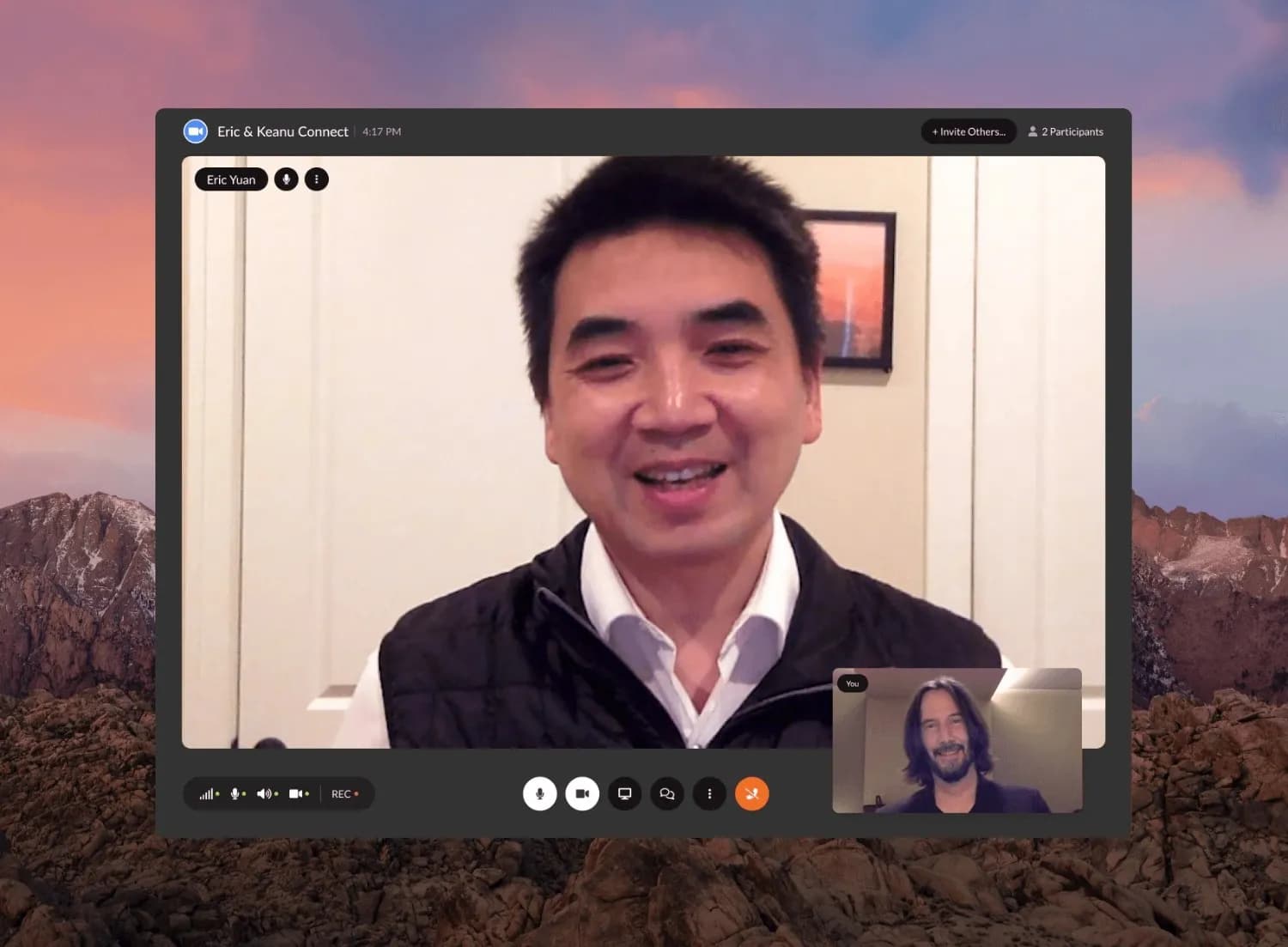Click the Eric Yuan name pill
Screen dimensions: 1288x947
(x=230, y=179)
